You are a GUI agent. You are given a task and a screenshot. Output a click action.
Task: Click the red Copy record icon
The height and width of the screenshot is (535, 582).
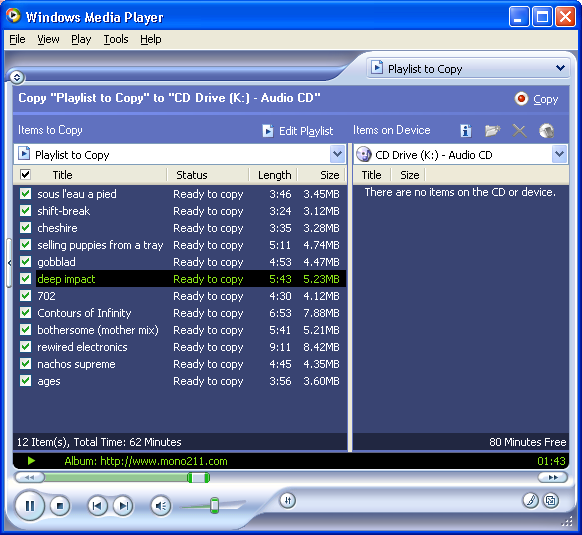point(521,99)
